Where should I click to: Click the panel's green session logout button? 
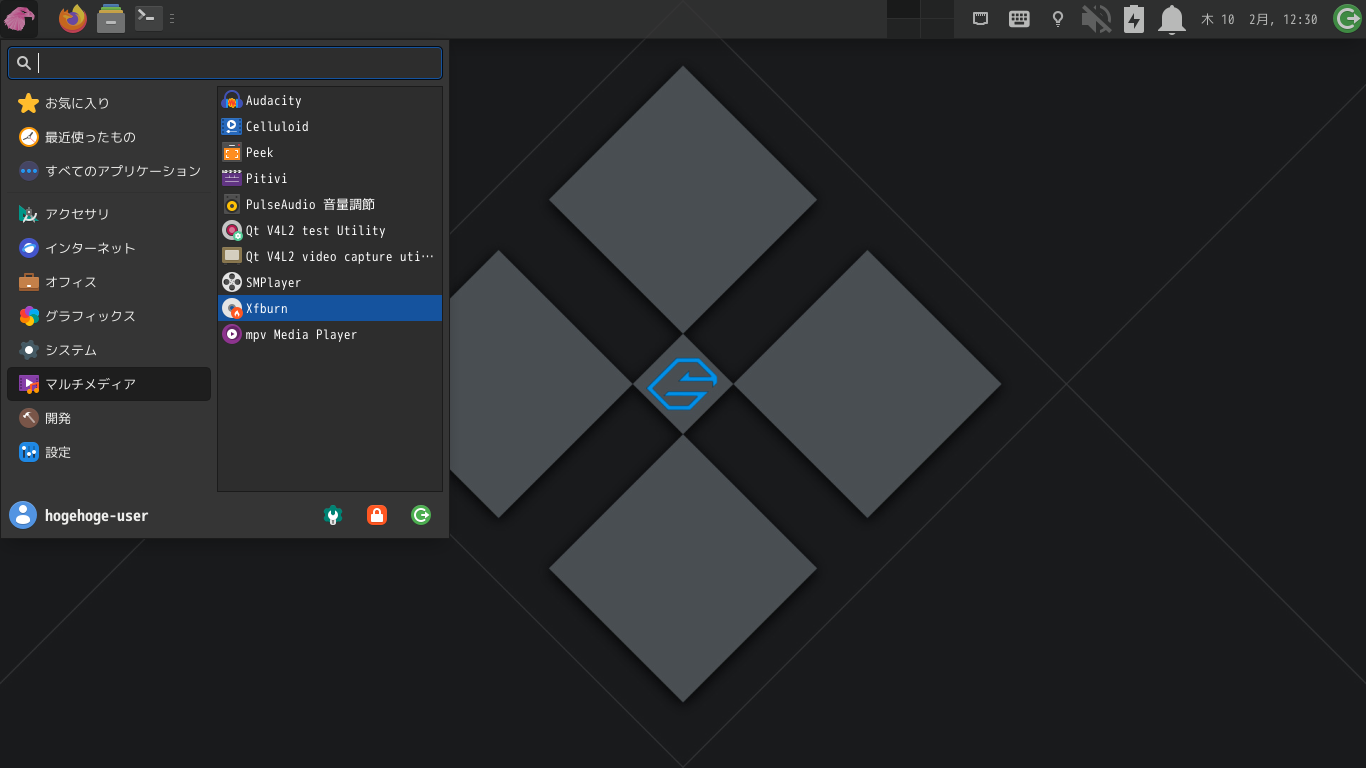point(1347,18)
